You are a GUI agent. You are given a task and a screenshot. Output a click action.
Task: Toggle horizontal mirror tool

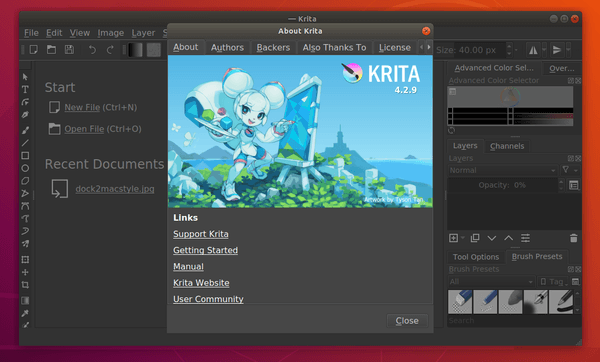[533, 50]
